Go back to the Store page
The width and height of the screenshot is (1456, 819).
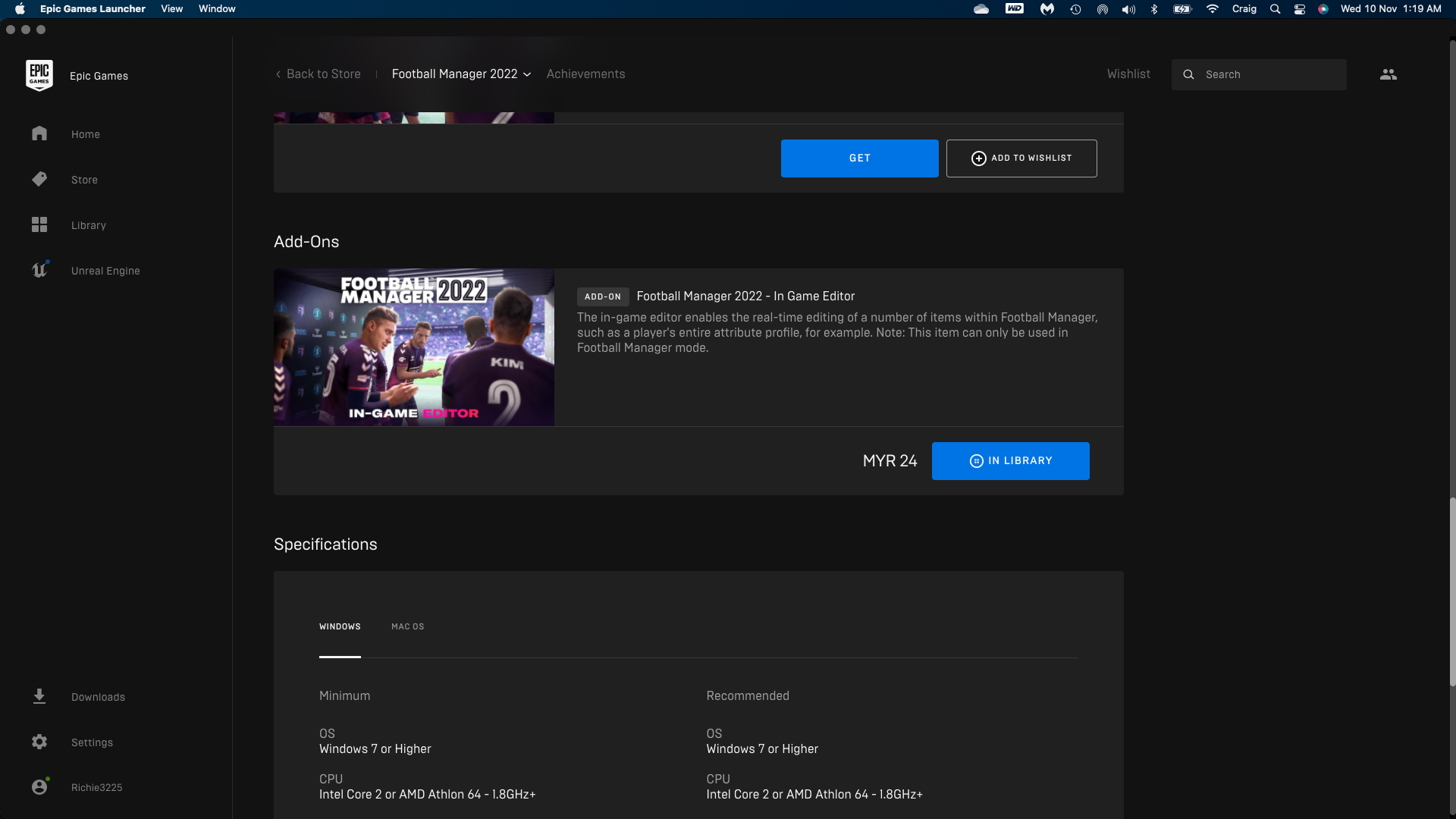318,74
